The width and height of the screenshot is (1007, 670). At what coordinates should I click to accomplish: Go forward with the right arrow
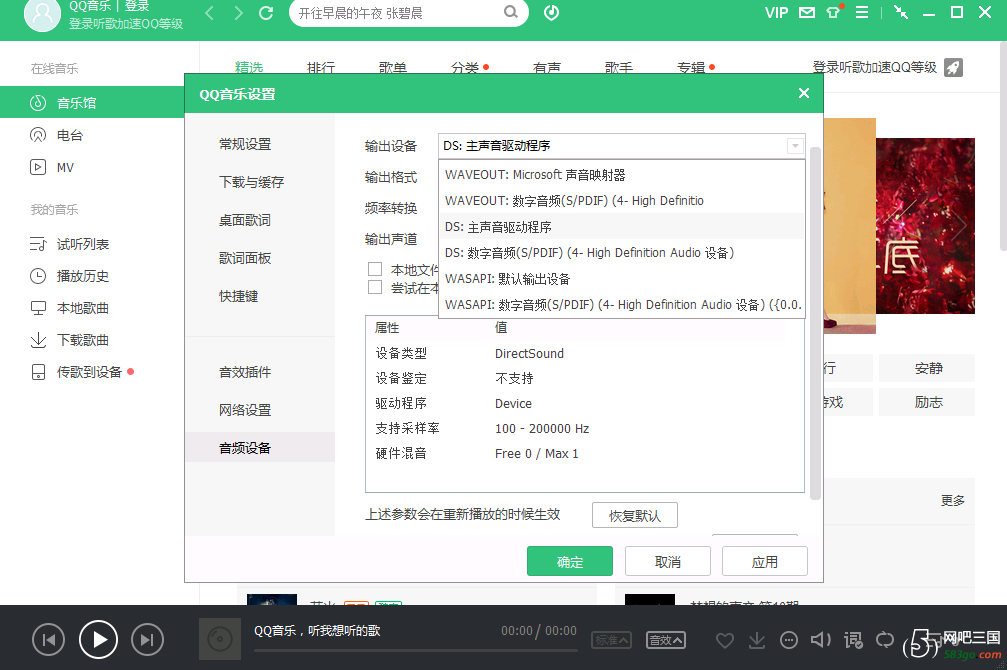[x=238, y=13]
